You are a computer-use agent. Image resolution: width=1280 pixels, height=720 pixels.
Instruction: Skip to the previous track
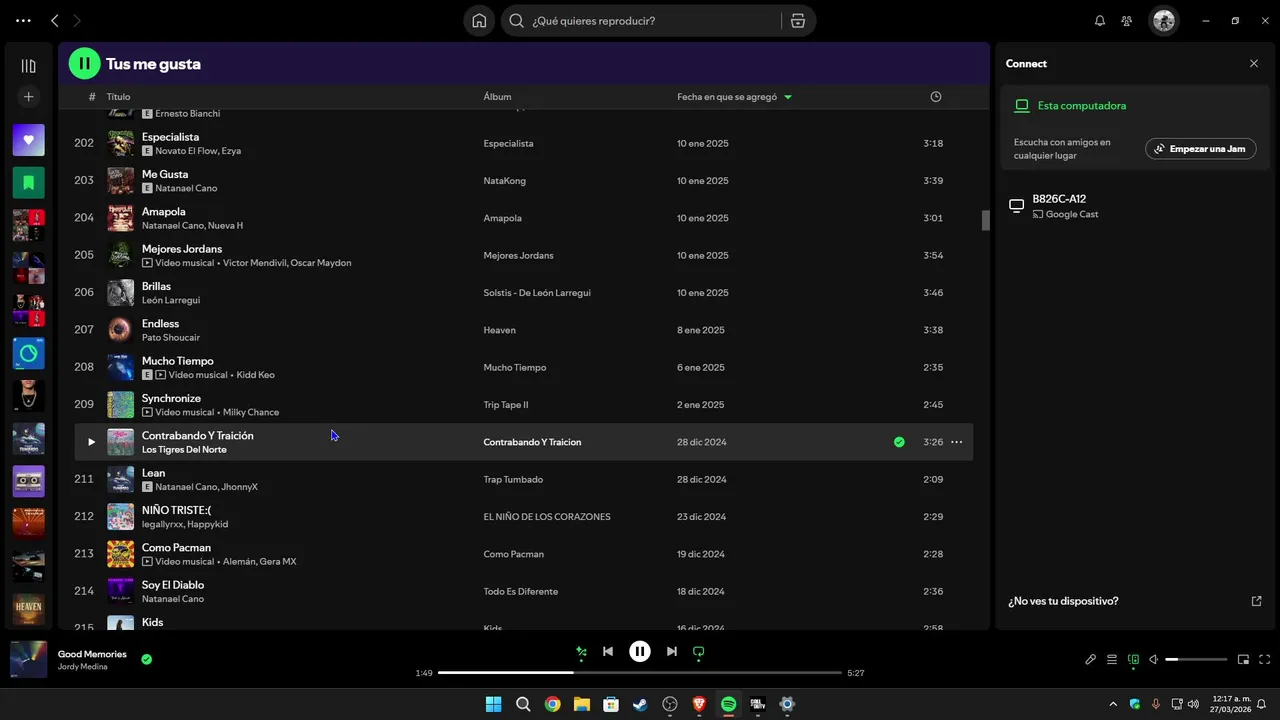coord(608,652)
